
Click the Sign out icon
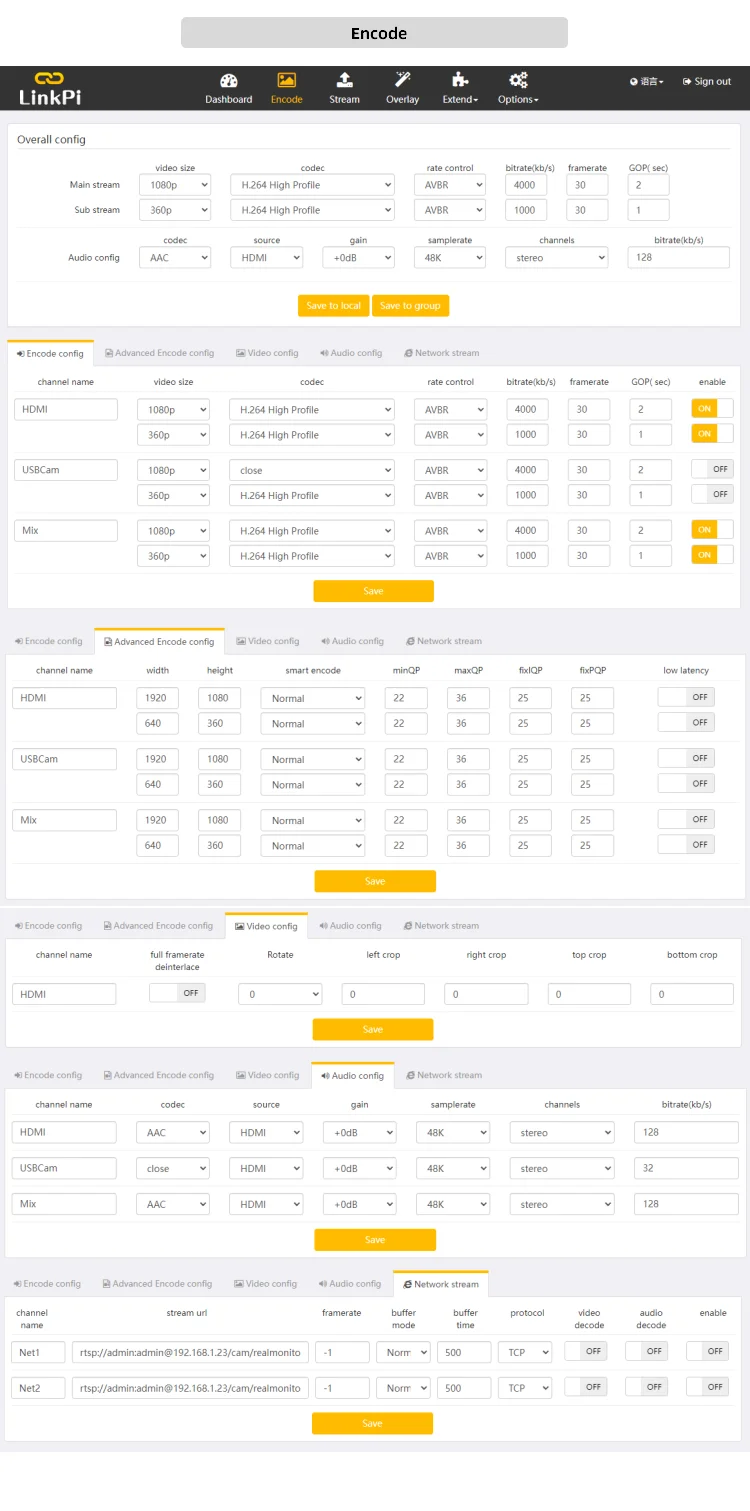687,82
